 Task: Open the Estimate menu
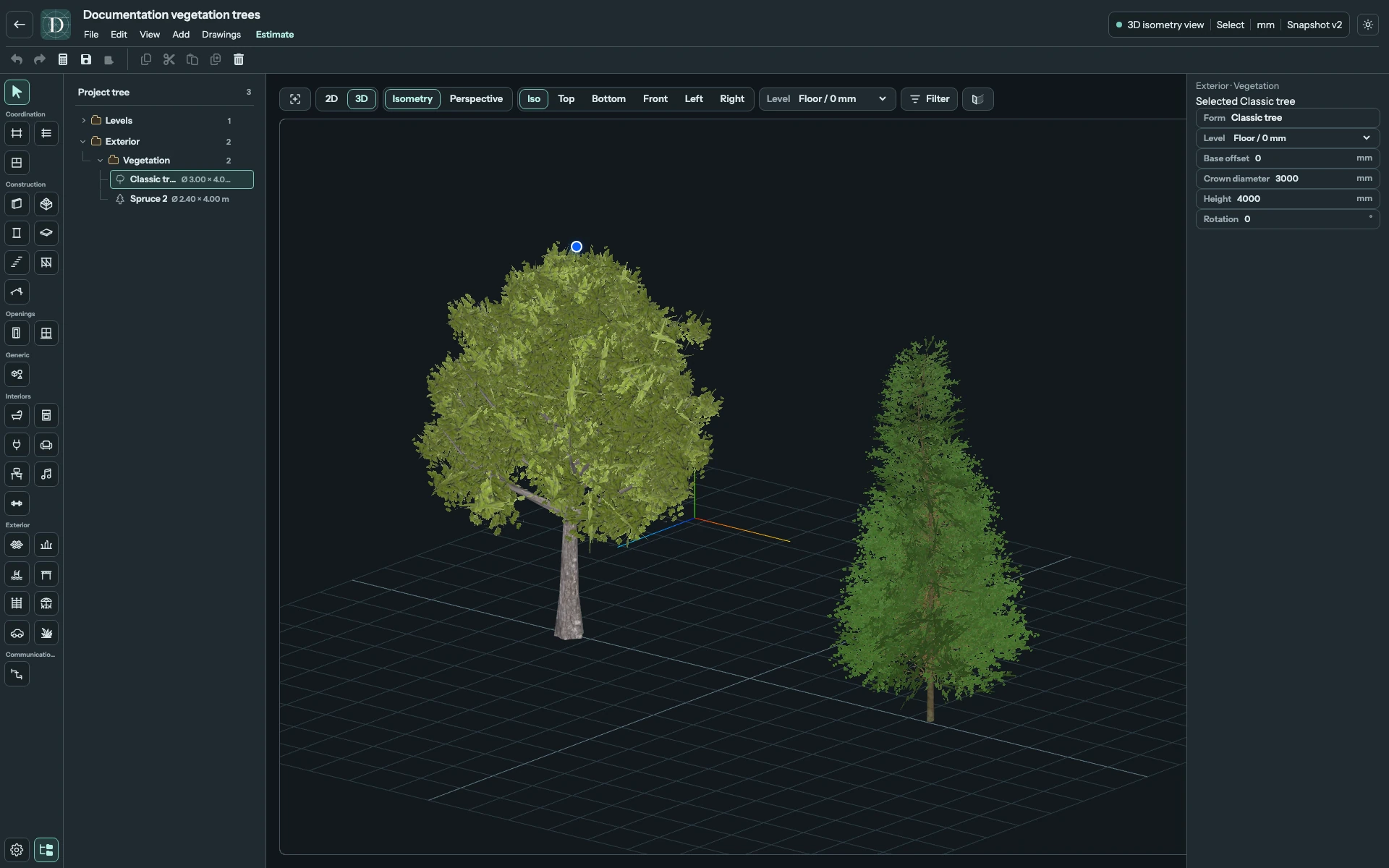pyautogui.click(x=275, y=35)
